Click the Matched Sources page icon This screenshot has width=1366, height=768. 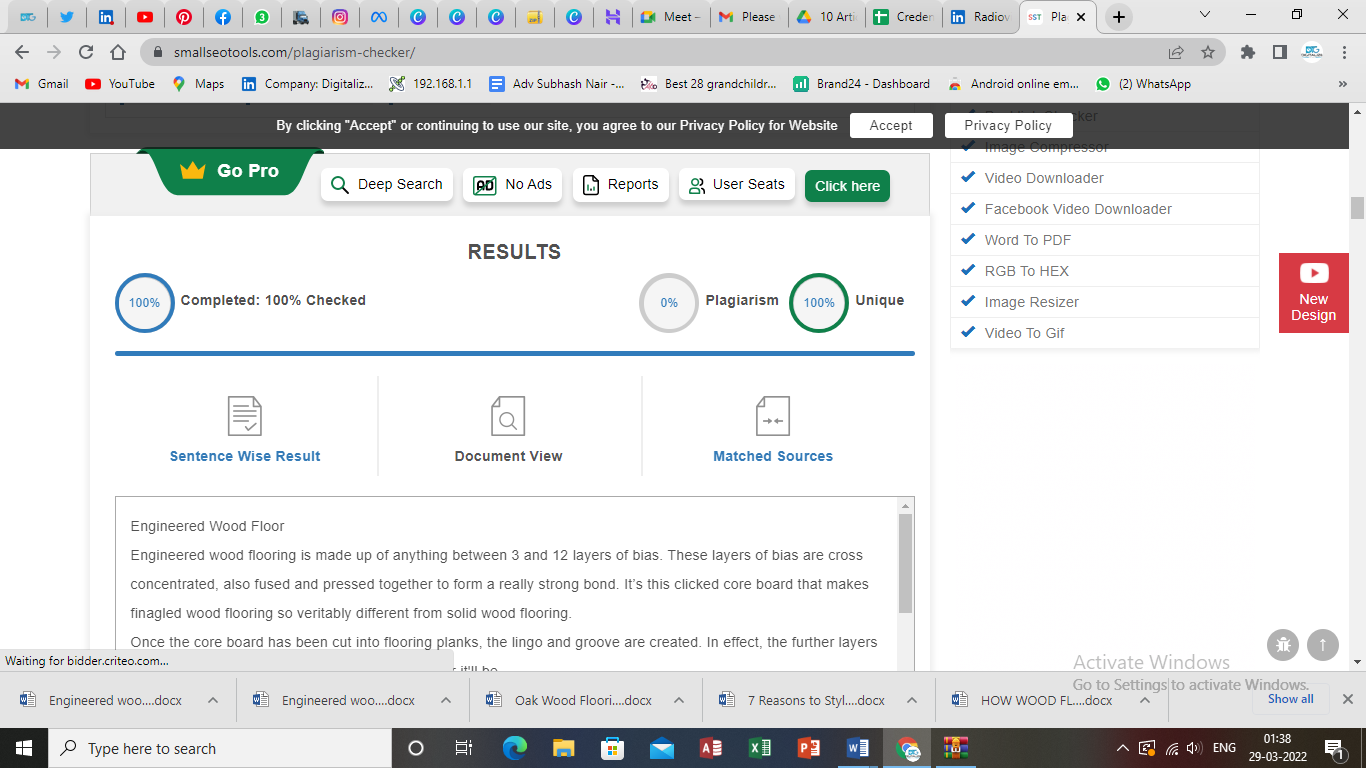(x=772, y=416)
